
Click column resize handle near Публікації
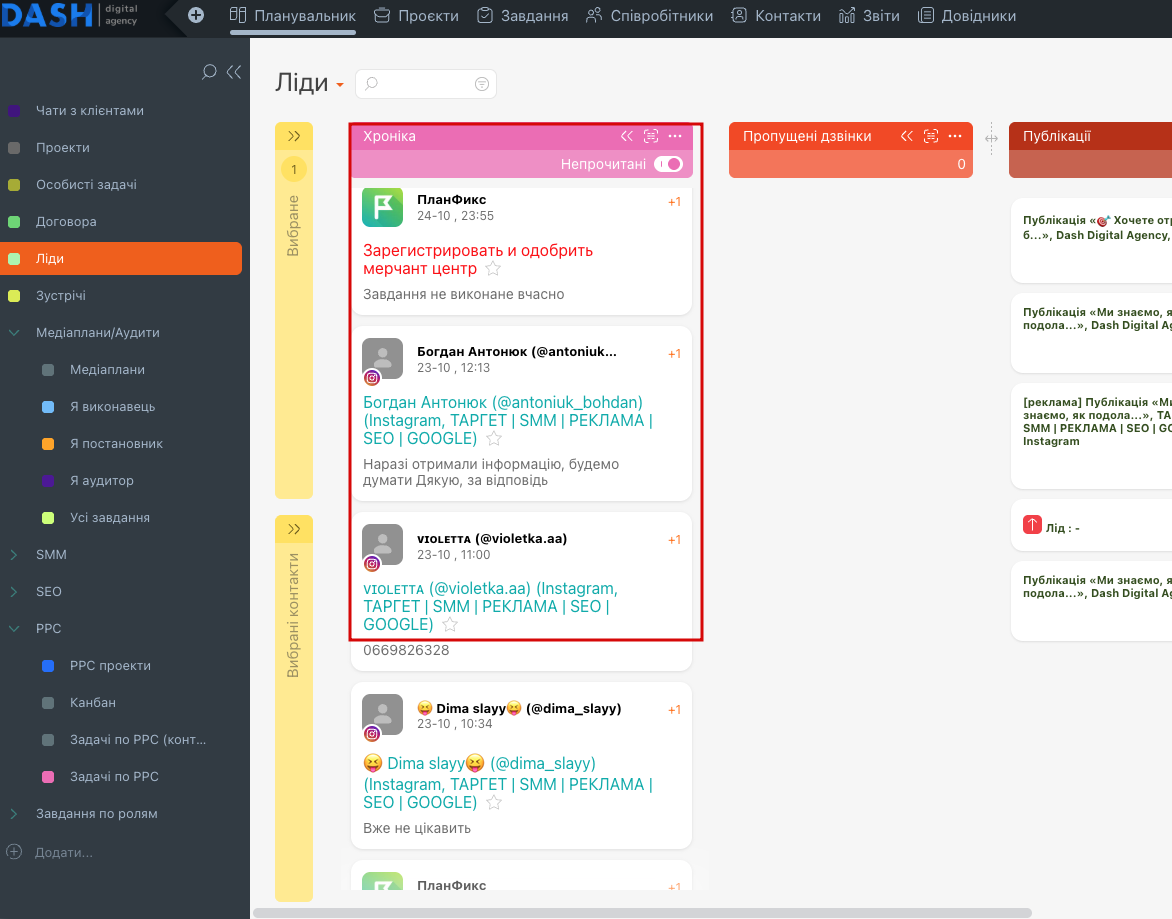(x=991, y=138)
